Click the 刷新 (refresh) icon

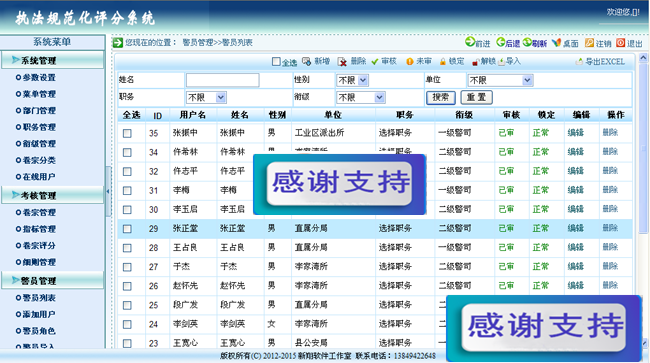tap(527, 42)
